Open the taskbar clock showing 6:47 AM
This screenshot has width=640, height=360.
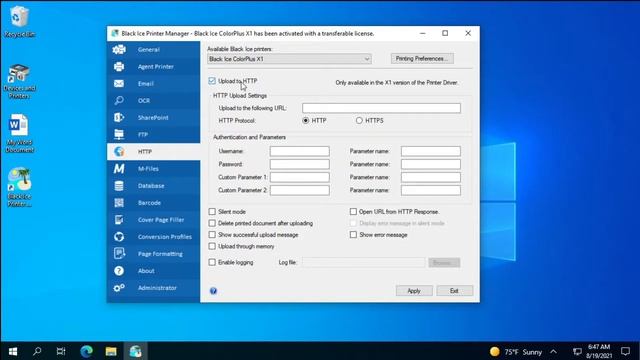(599, 351)
